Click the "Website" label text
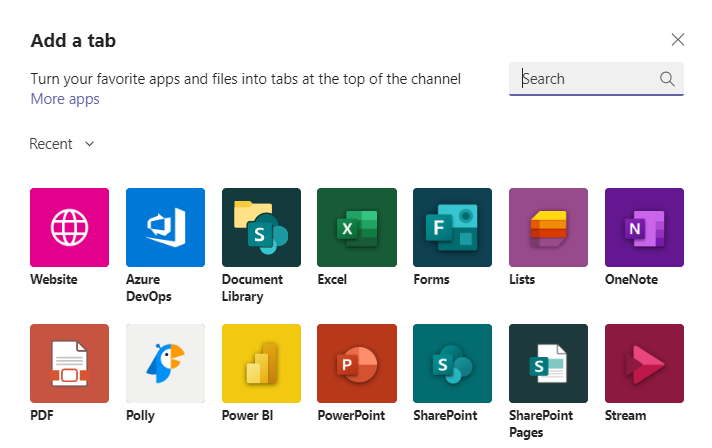The image size is (712, 448). (x=54, y=279)
